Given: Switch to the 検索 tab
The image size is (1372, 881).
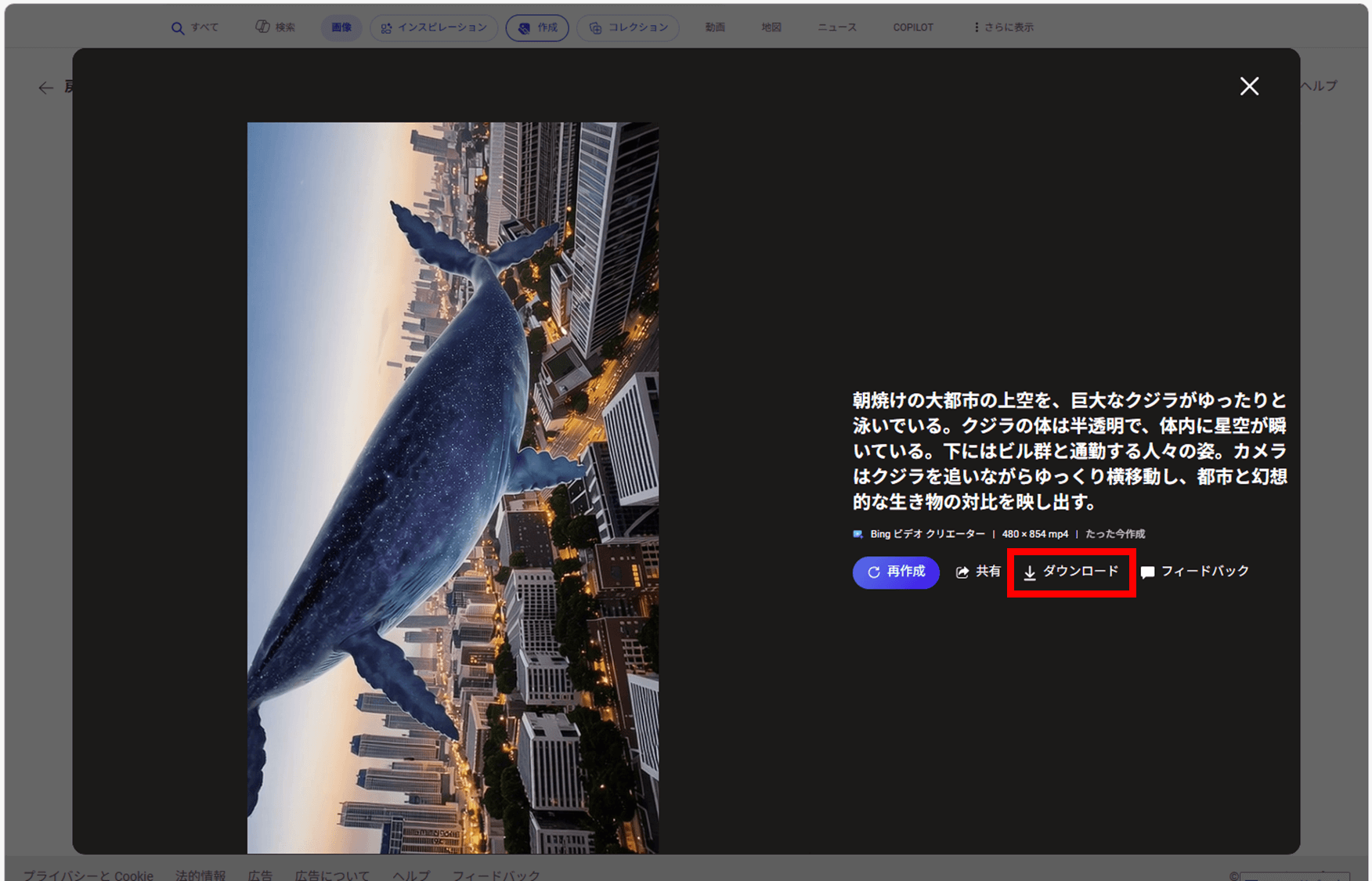Looking at the screenshot, I should pyautogui.click(x=275, y=27).
